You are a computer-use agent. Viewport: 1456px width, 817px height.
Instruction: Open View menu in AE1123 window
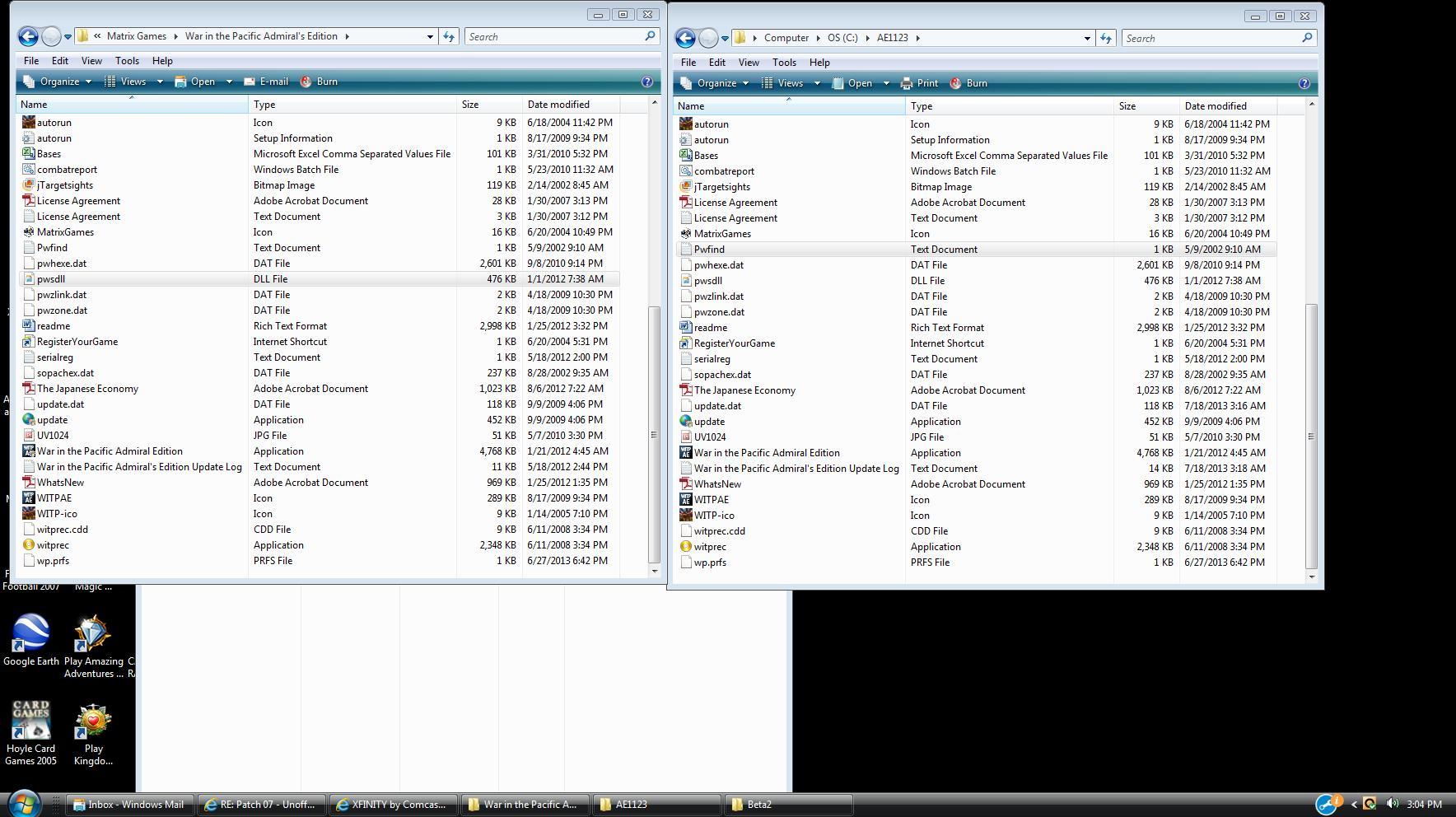749,63
